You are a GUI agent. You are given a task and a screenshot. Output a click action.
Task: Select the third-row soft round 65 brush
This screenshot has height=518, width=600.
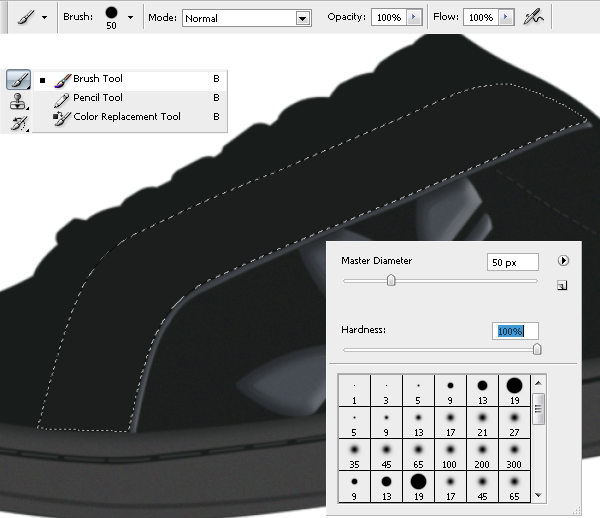tap(418, 455)
